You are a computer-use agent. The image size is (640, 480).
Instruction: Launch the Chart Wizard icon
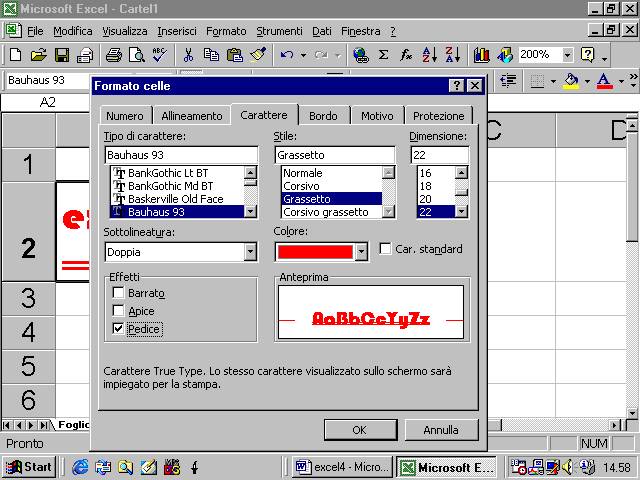[482, 54]
